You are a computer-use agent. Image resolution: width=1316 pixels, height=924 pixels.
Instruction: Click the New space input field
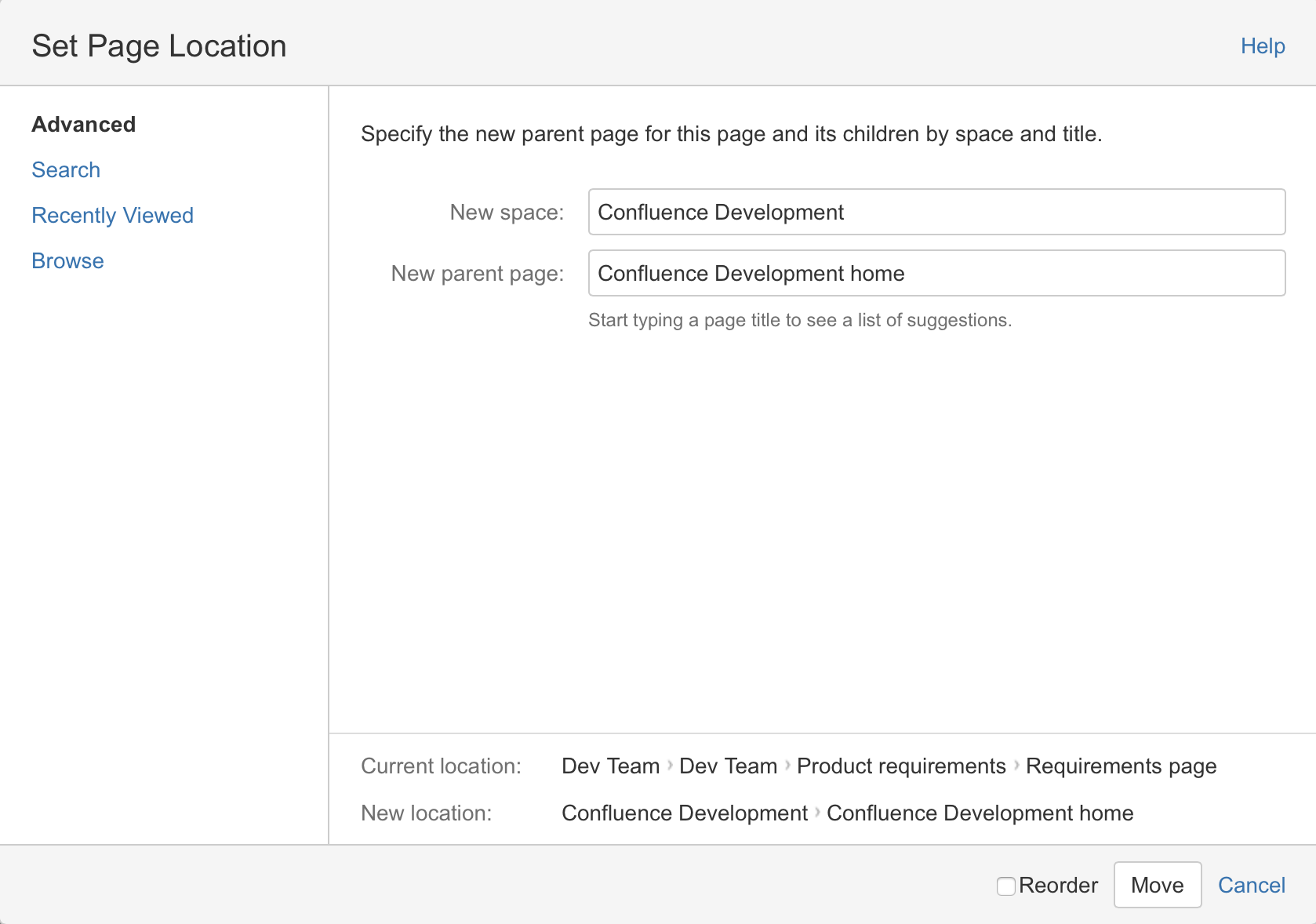tap(936, 212)
